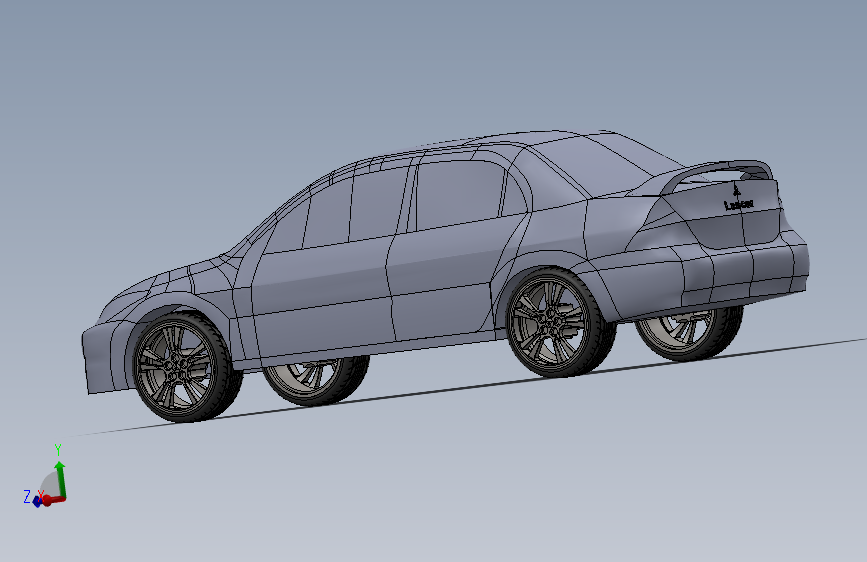Select the trunk lid face below the badge
This screenshot has width=867, height=562.
pos(735,228)
